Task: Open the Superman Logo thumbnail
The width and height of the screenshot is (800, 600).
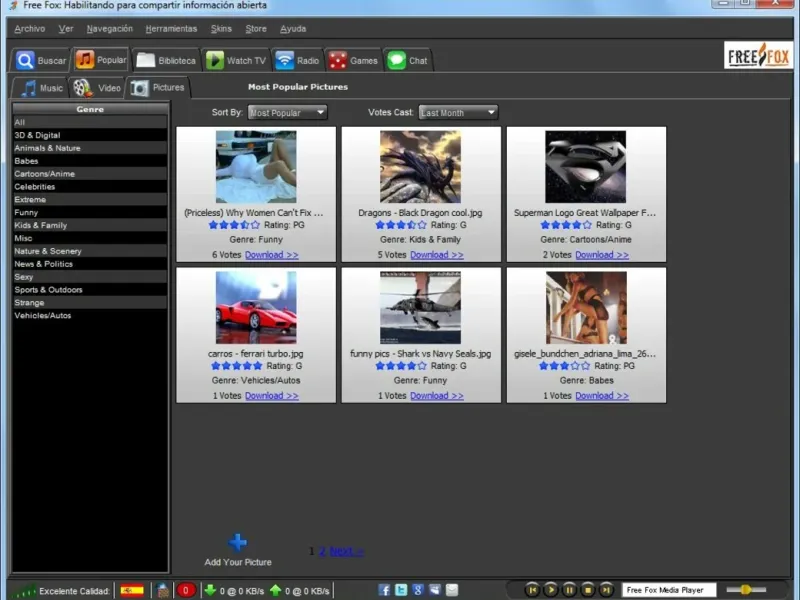Action: point(585,167)
